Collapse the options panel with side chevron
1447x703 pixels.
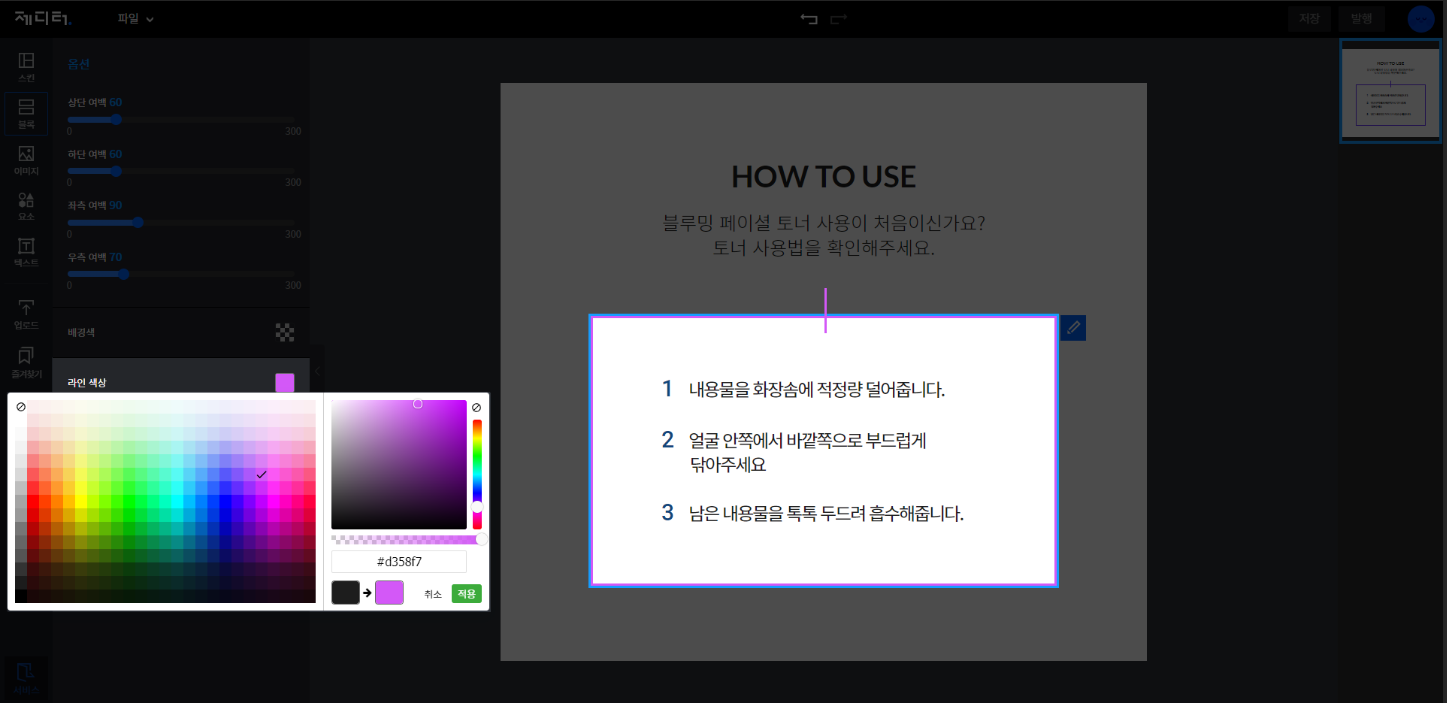[x=317, y=371]
